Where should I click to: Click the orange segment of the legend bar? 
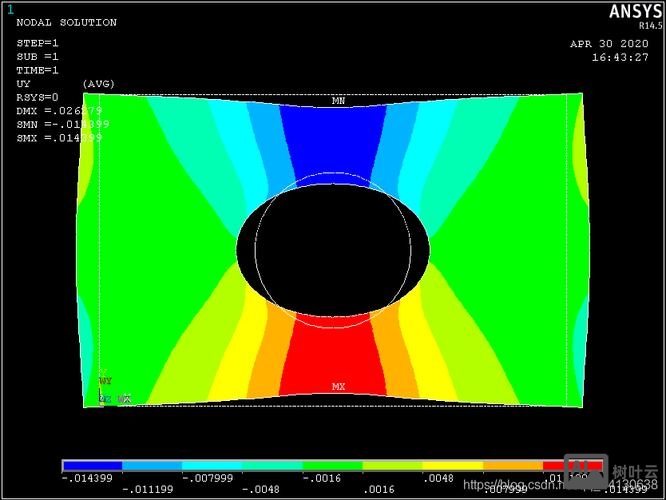click(x=513, y=466)
